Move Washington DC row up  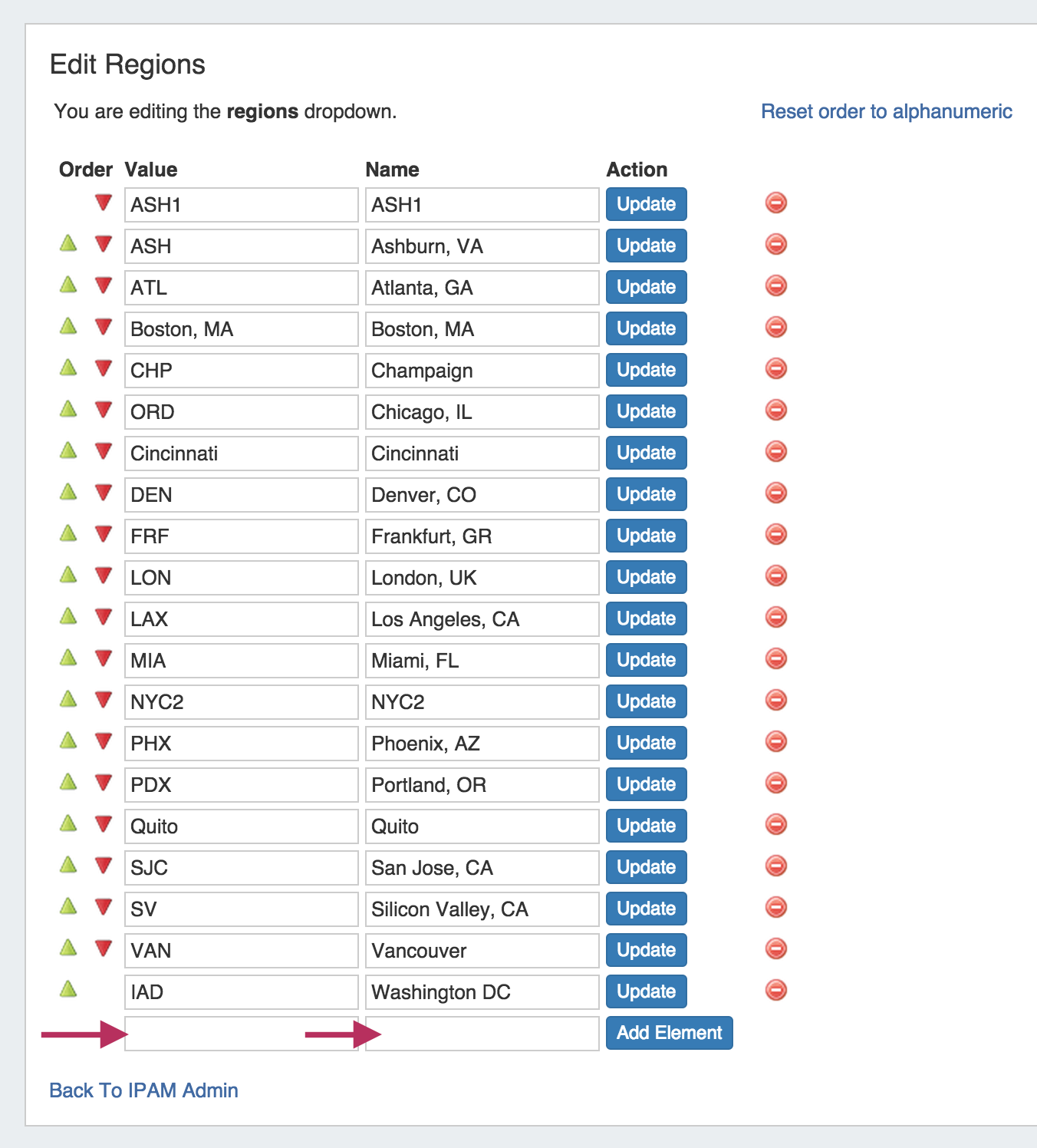point(68,989)
